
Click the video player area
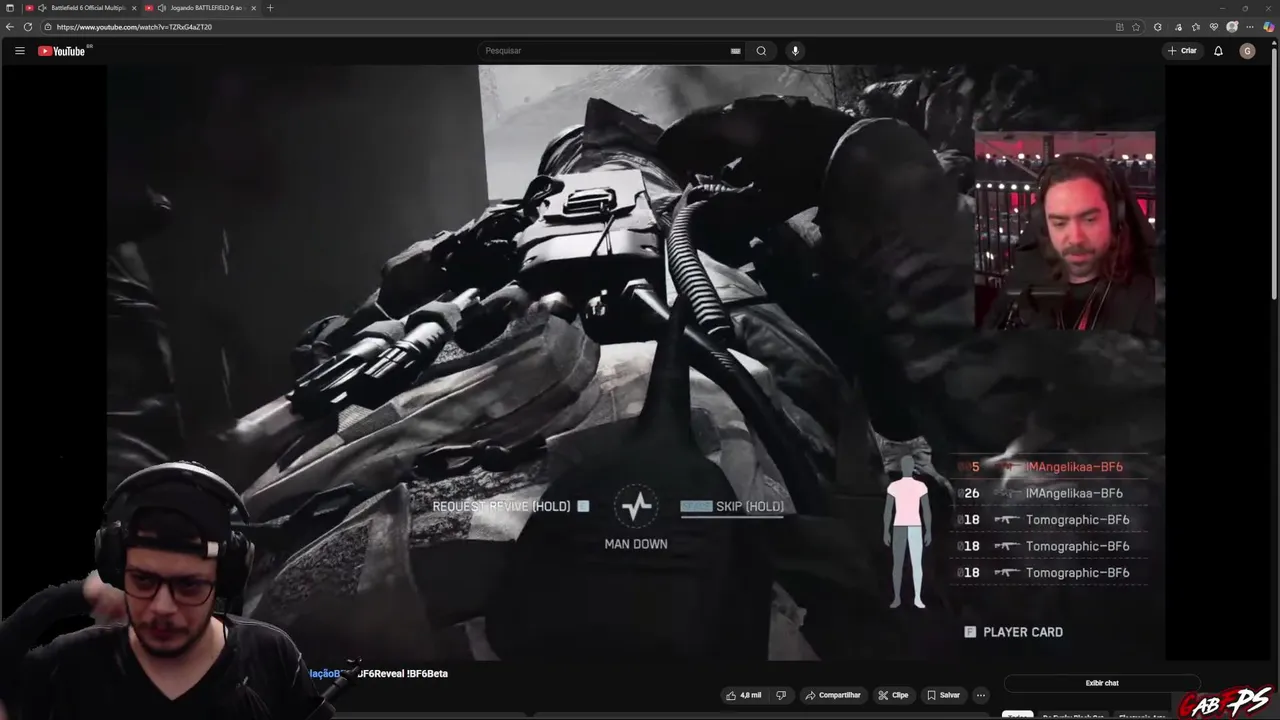click(636, 362)
